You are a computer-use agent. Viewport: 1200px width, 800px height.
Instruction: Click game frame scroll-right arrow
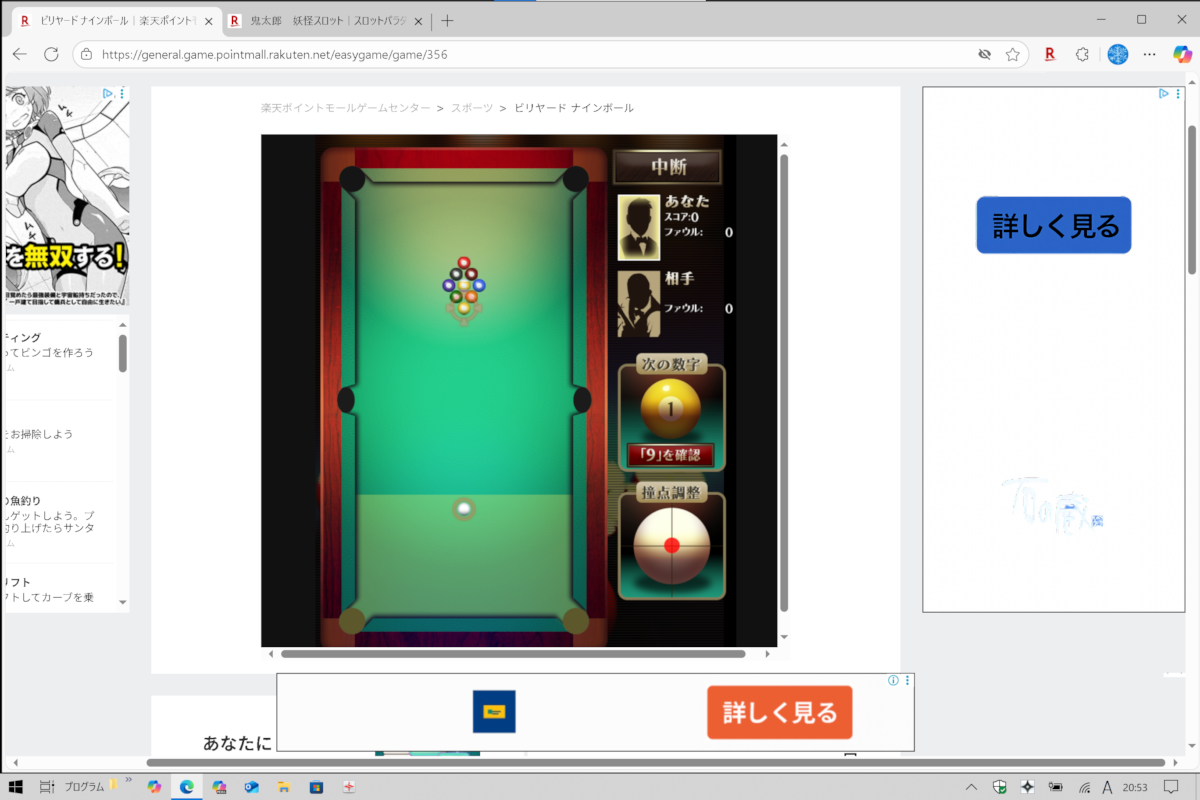pyautogui.click(x=768, y=654)
